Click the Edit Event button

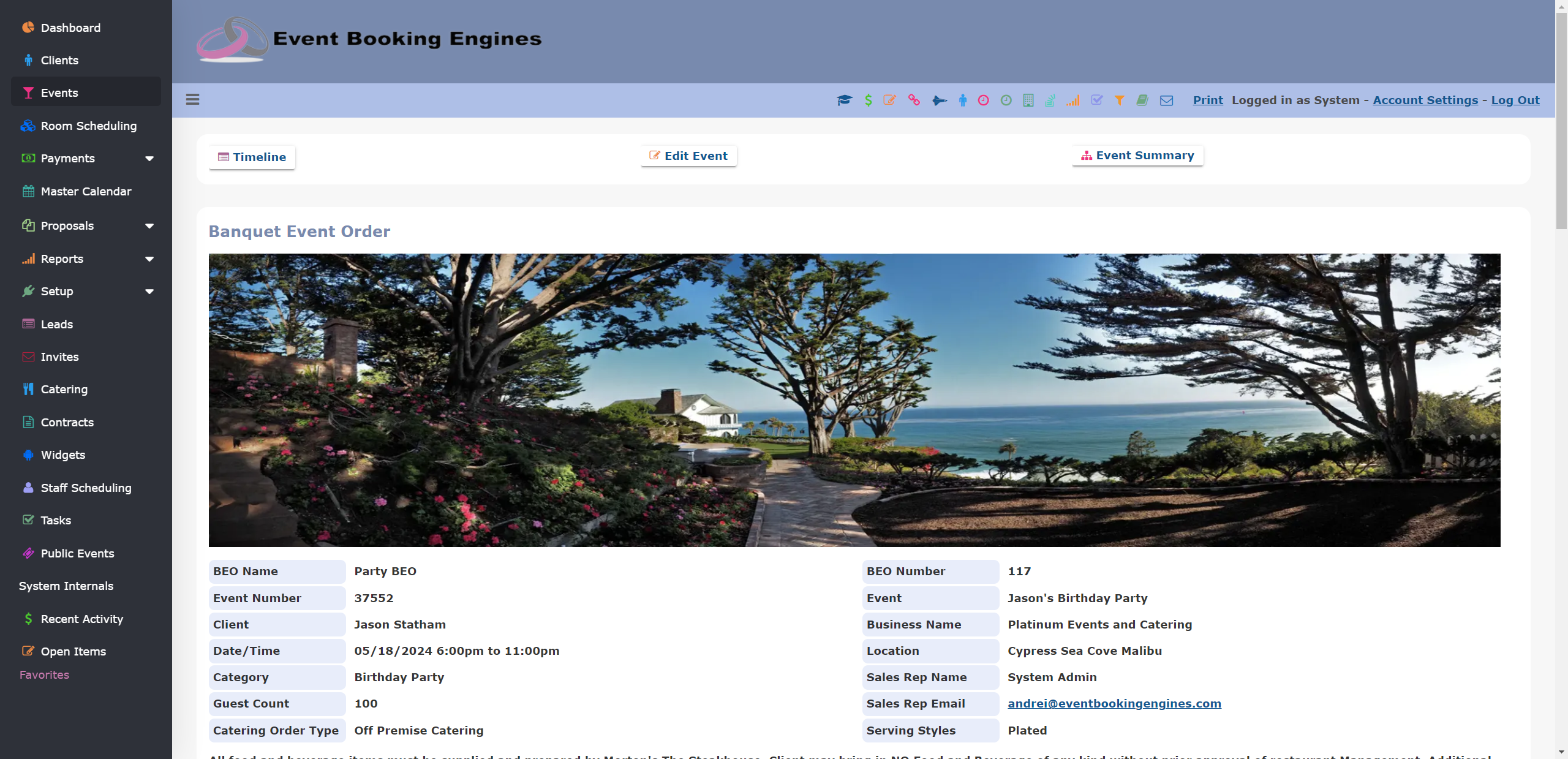pyautogui.click(x=688, y=156)
